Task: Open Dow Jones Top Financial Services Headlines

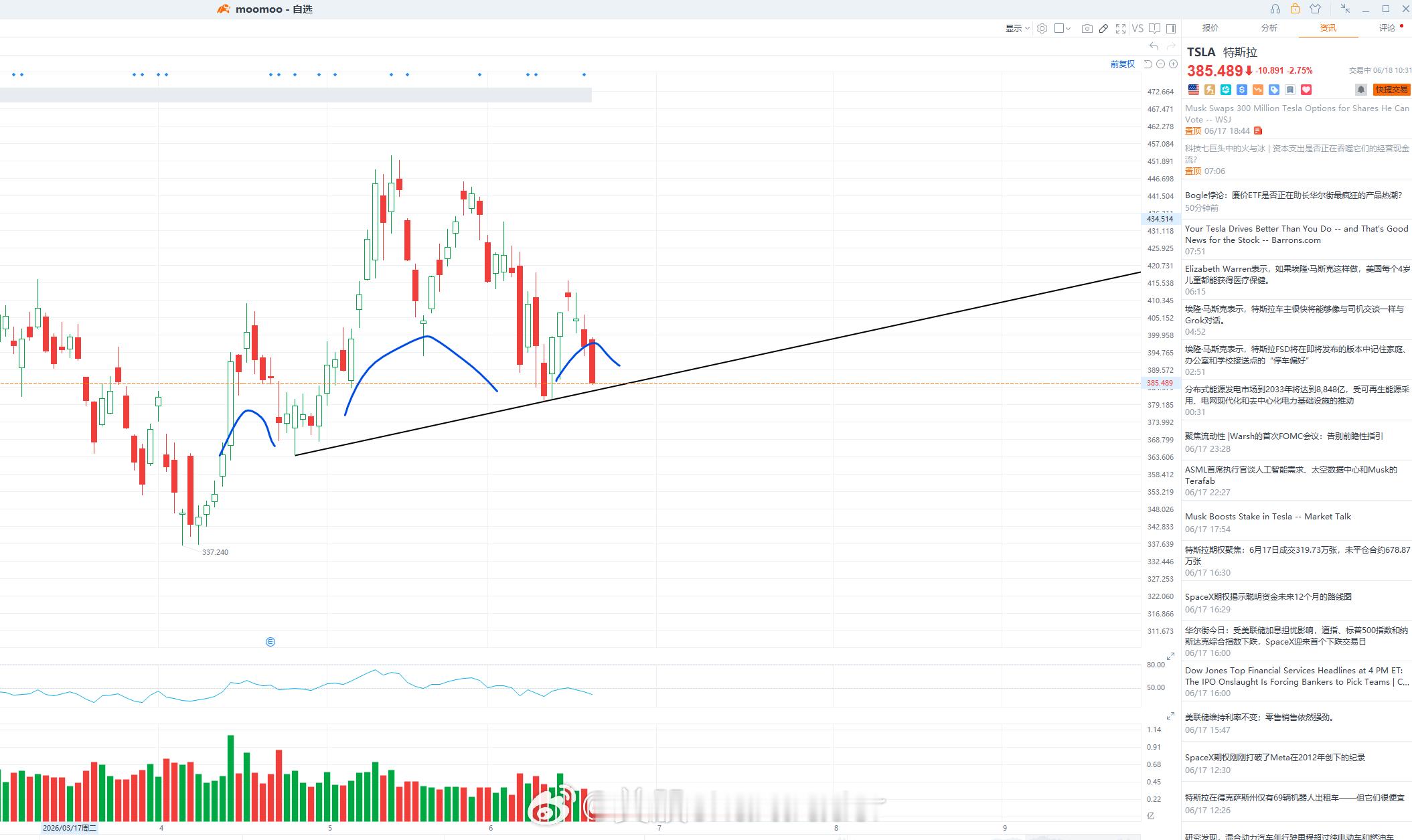Action: 1297,681
